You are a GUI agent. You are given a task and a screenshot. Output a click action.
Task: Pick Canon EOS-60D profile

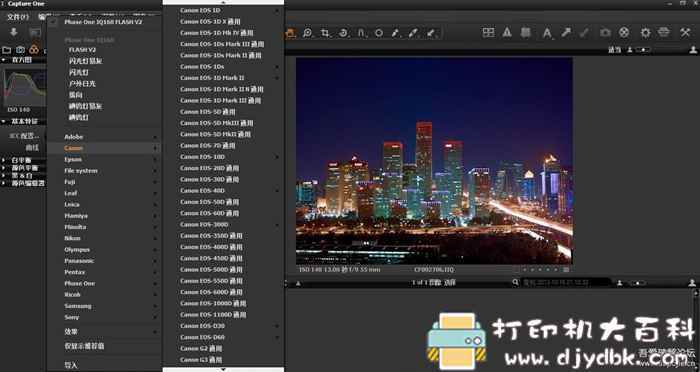coord(209,213)
